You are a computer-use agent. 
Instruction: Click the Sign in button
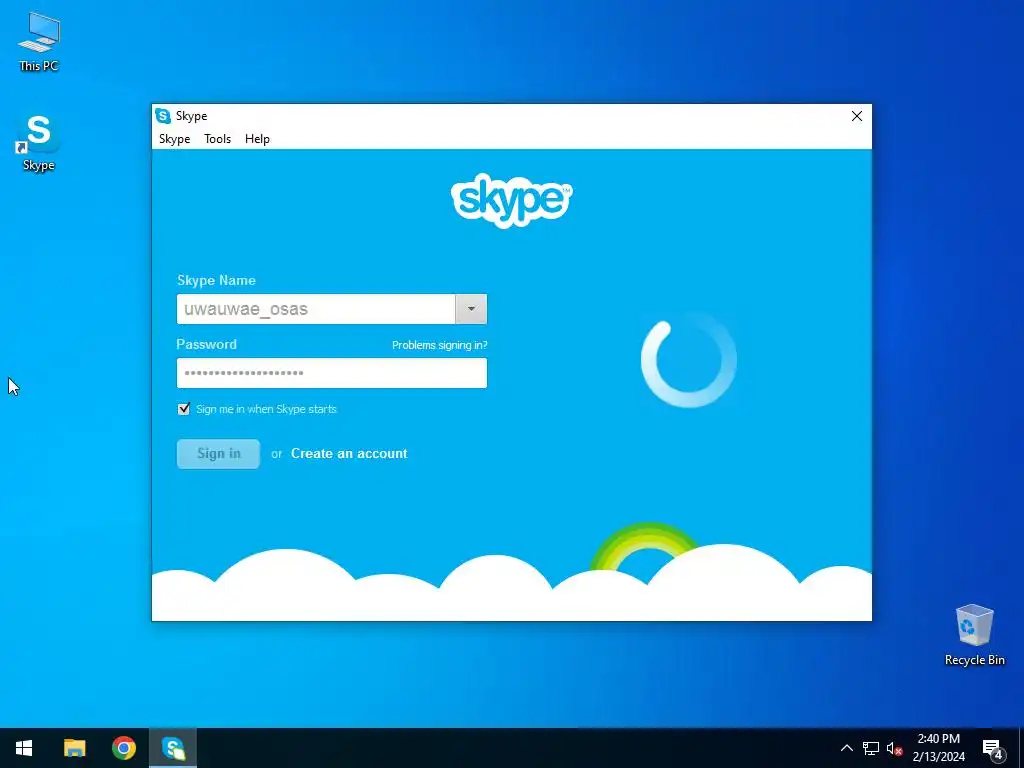[x=218, y=453]
